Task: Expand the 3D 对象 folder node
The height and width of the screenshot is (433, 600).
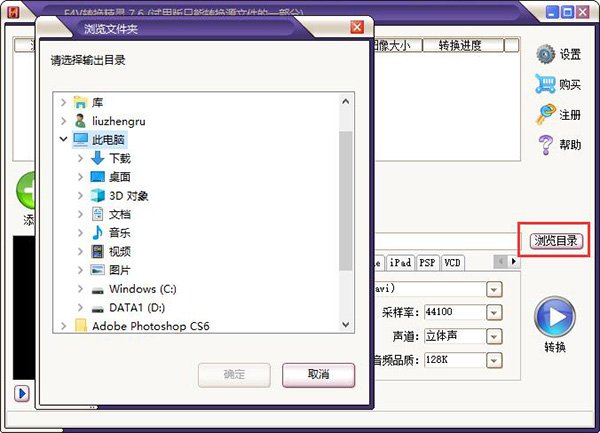Action: pos(80,195)
